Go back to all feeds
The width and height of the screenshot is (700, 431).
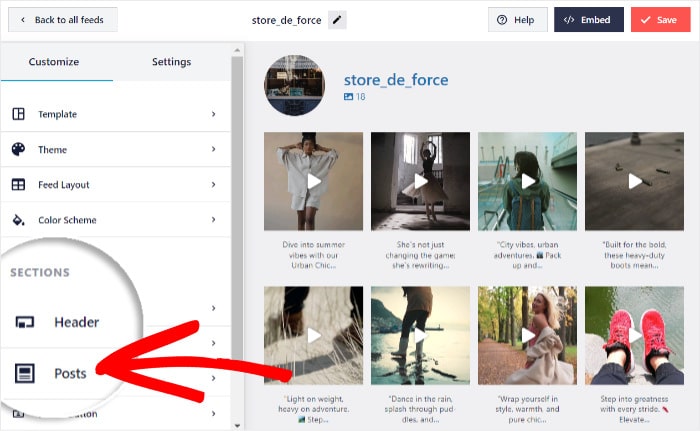click(63, 20)
